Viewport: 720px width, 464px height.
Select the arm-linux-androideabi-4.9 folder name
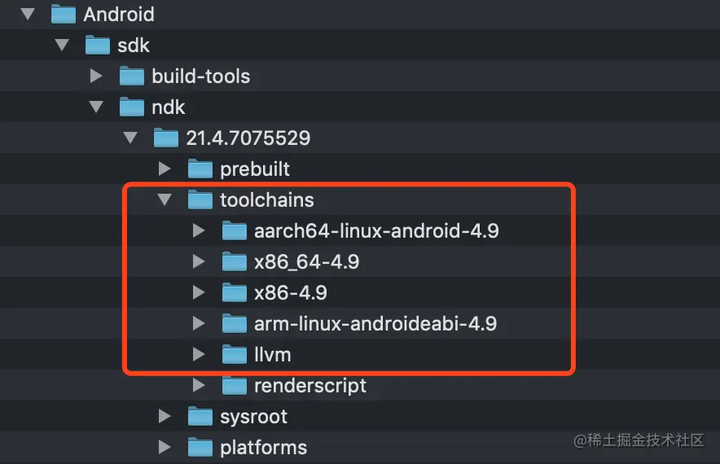(x=376, y=323)
